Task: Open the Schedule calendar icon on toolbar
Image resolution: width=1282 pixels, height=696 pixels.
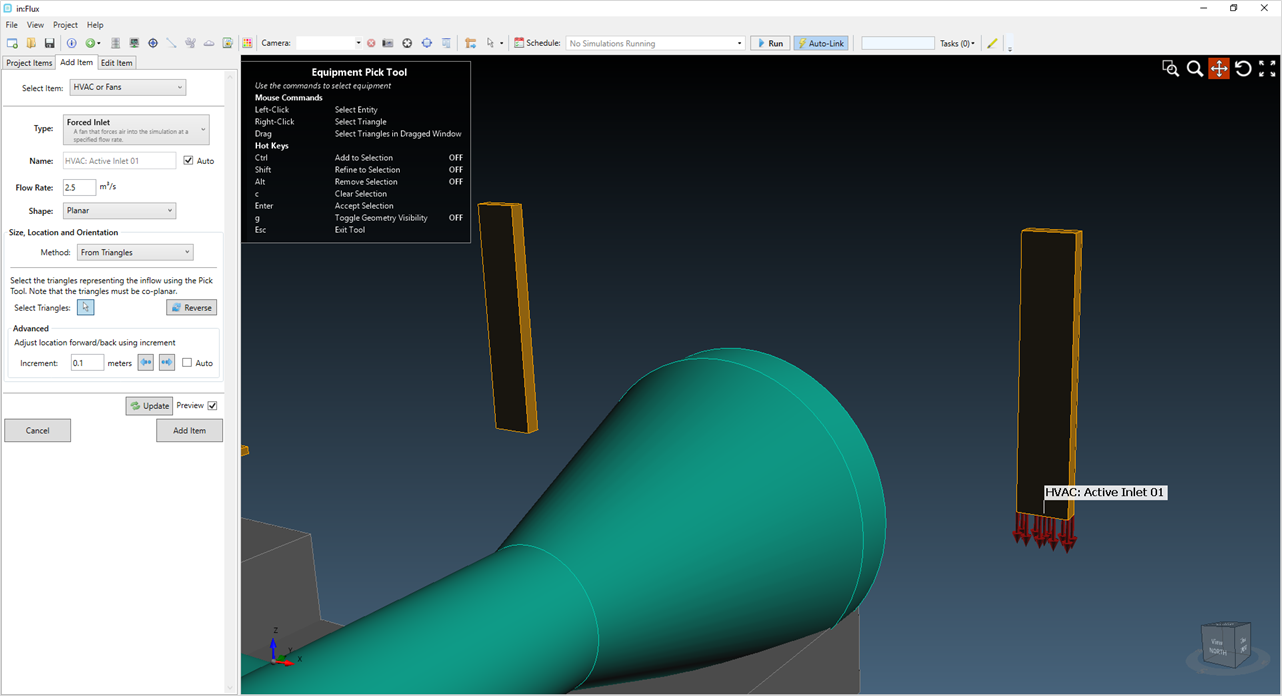Action: tap(518, 43)
